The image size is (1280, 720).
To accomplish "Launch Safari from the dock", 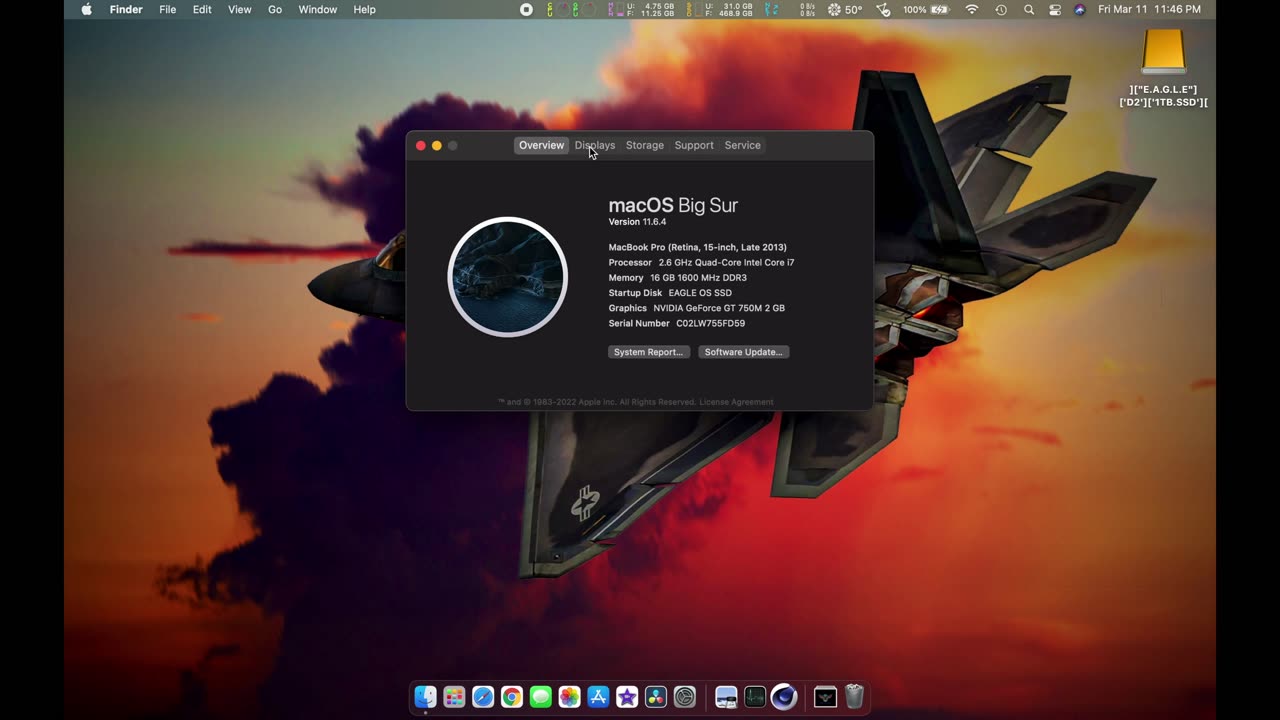I will (x=483, y=697).
